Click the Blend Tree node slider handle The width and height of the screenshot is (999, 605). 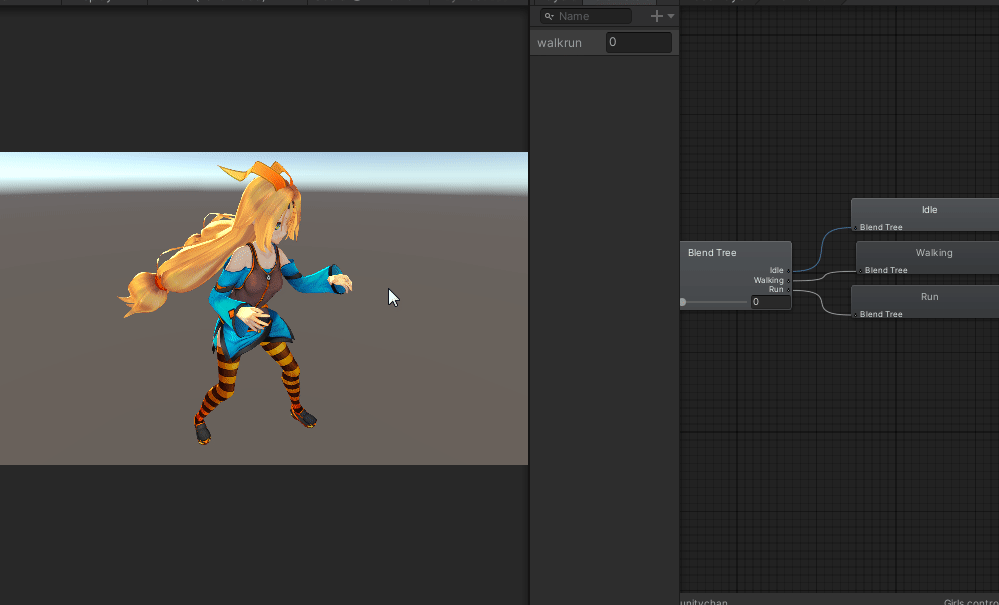point(682,302)
